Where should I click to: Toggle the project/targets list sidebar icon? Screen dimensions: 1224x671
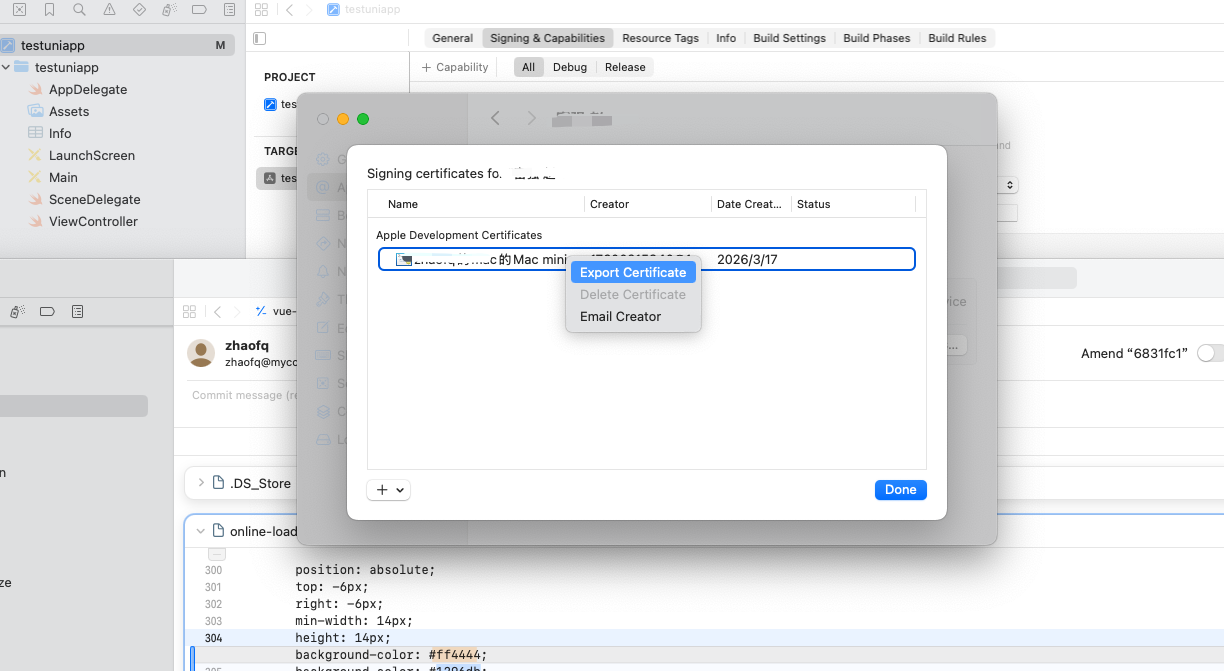click(x=260, y=38)
